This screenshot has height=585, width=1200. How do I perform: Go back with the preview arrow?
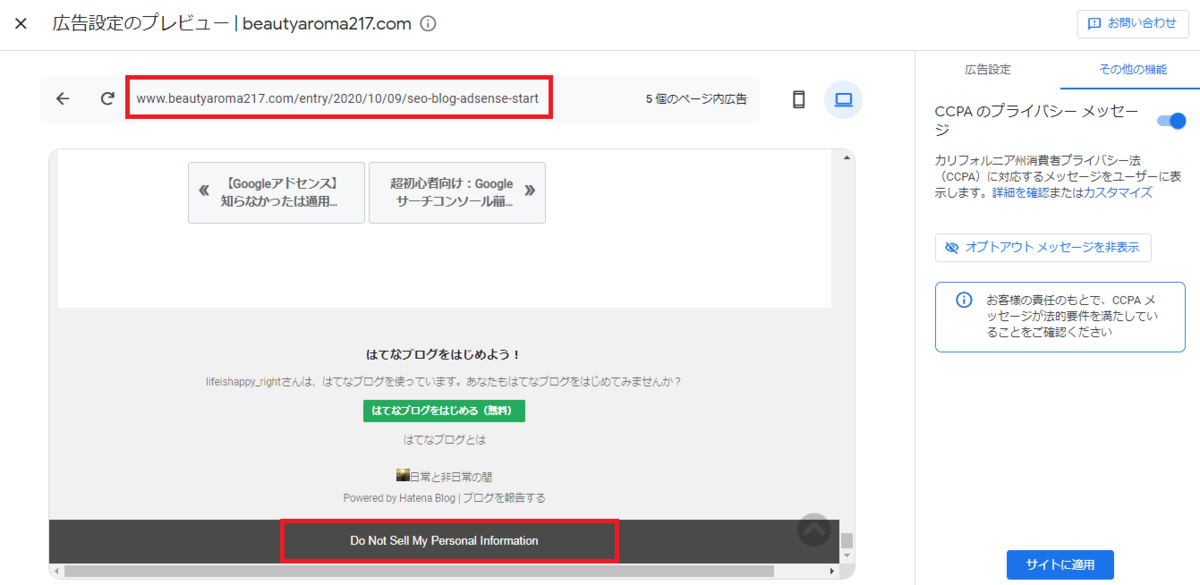[x=63, y=99]
